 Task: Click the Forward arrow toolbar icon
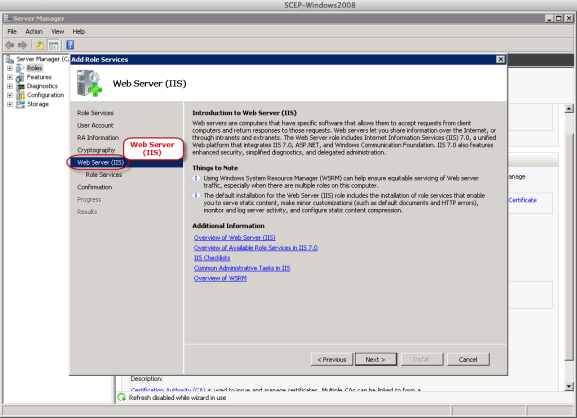click(x=22, y=45)
